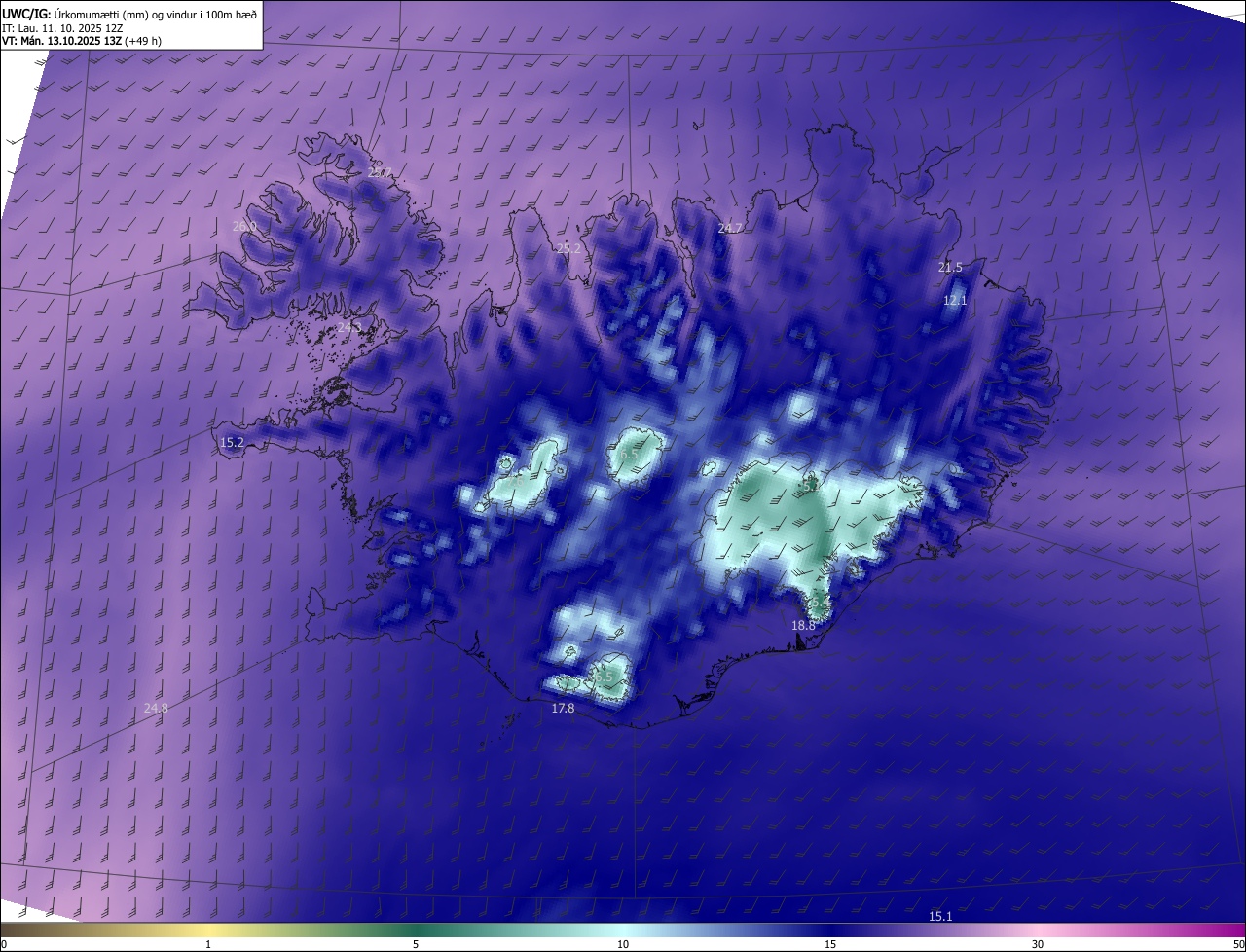Click the 15.2 value on the western peninsula
The width and height of the screenshot is (1246, 952).
[x=232, y=442]
